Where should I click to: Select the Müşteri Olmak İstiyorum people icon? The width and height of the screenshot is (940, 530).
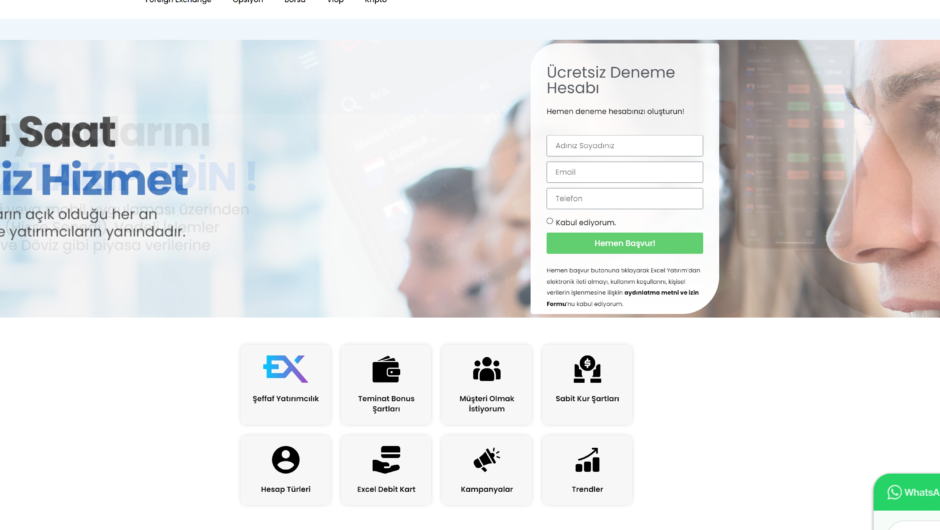tap(487, 369)
